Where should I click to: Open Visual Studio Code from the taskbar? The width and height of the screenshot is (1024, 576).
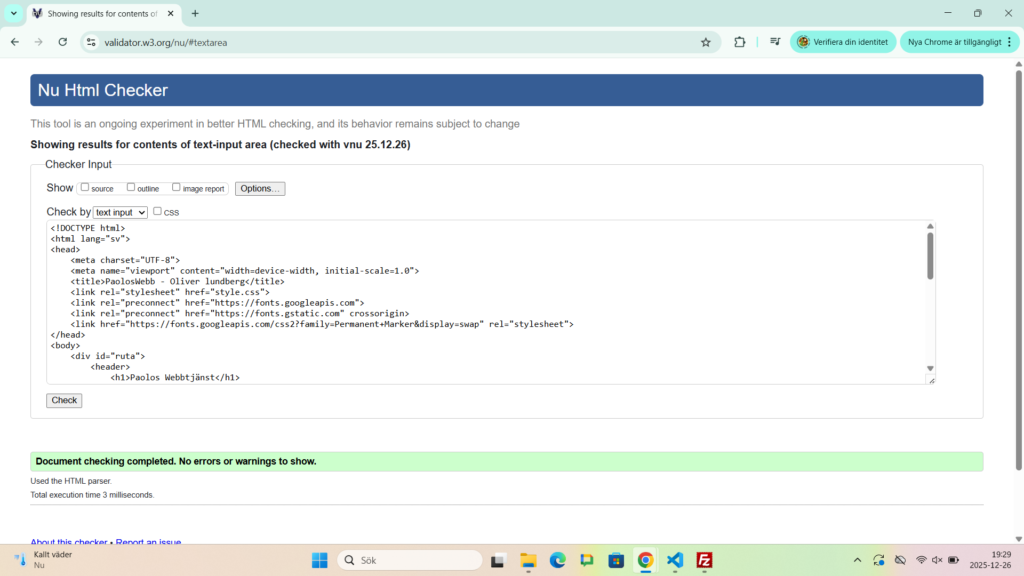point(674,560)
